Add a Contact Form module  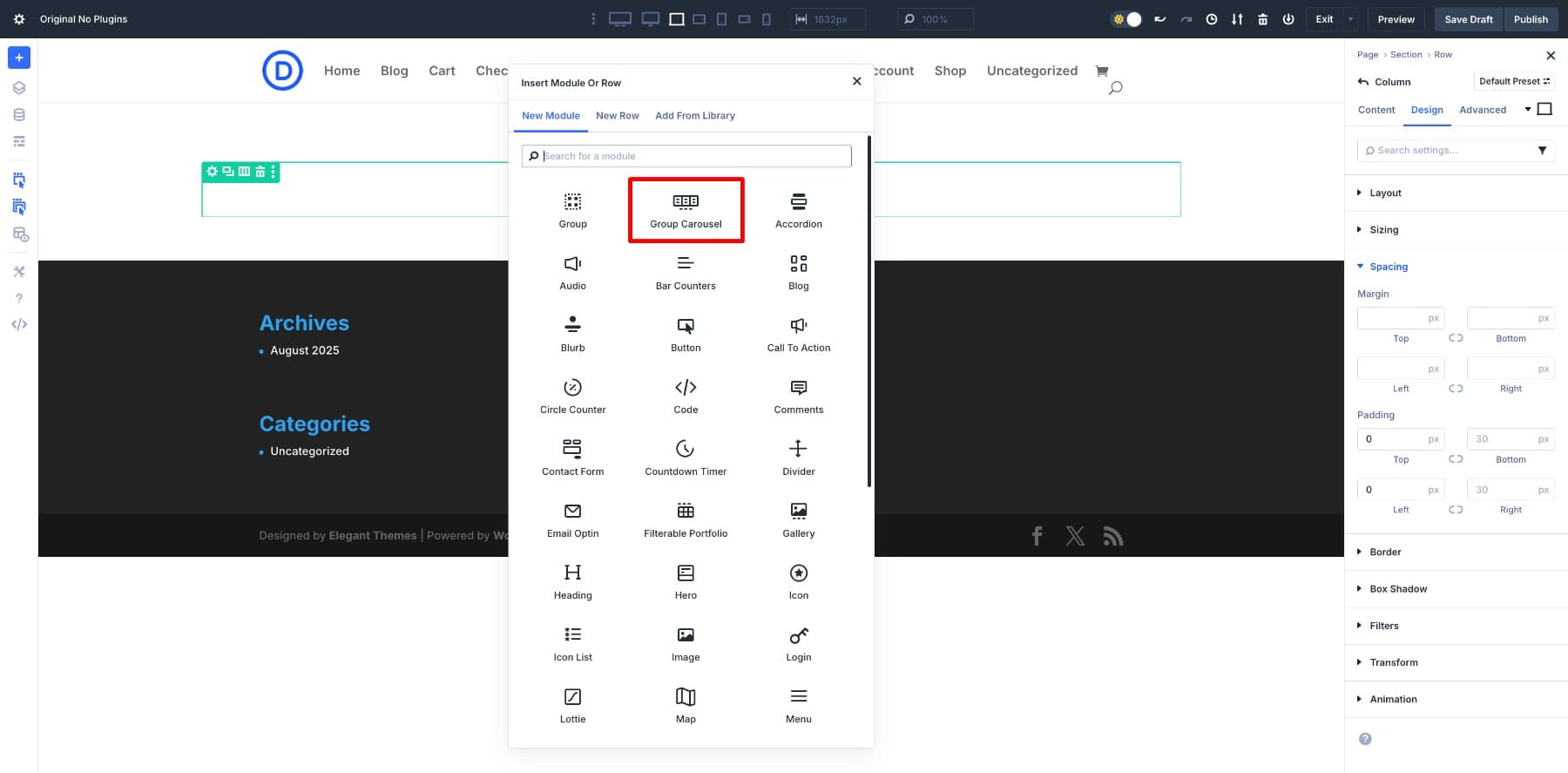pyautogui.click(x=572, y=458)
